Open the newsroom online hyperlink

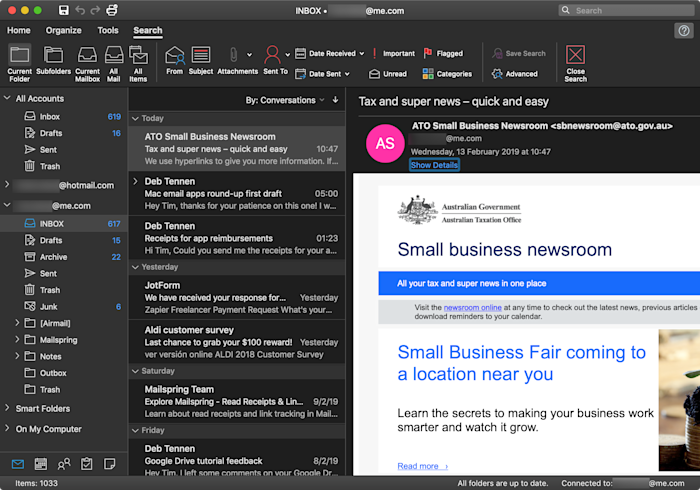(472, 307)
